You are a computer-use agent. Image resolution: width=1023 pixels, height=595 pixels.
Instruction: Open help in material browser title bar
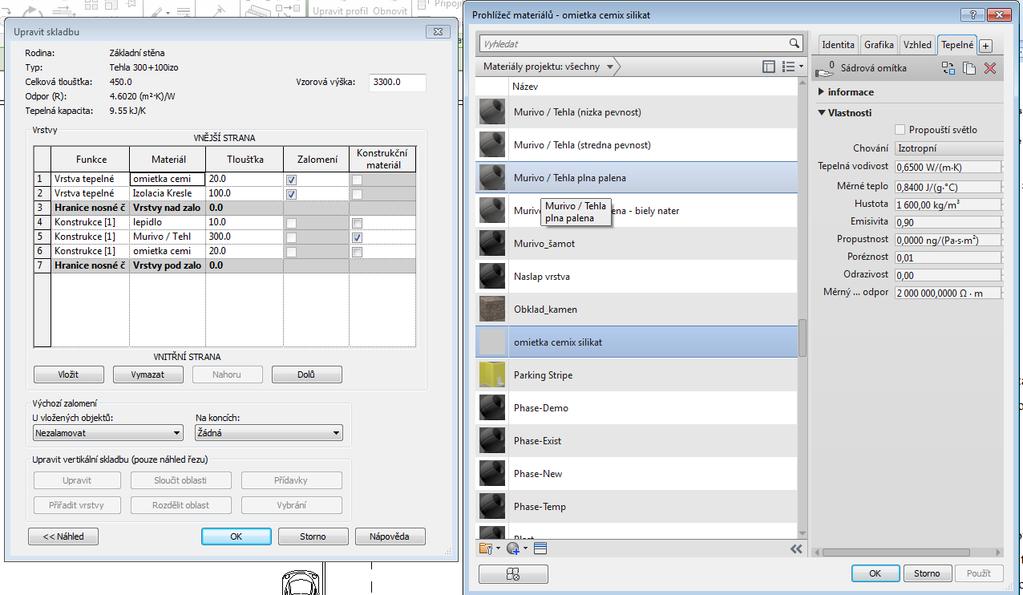pos(972,14)
